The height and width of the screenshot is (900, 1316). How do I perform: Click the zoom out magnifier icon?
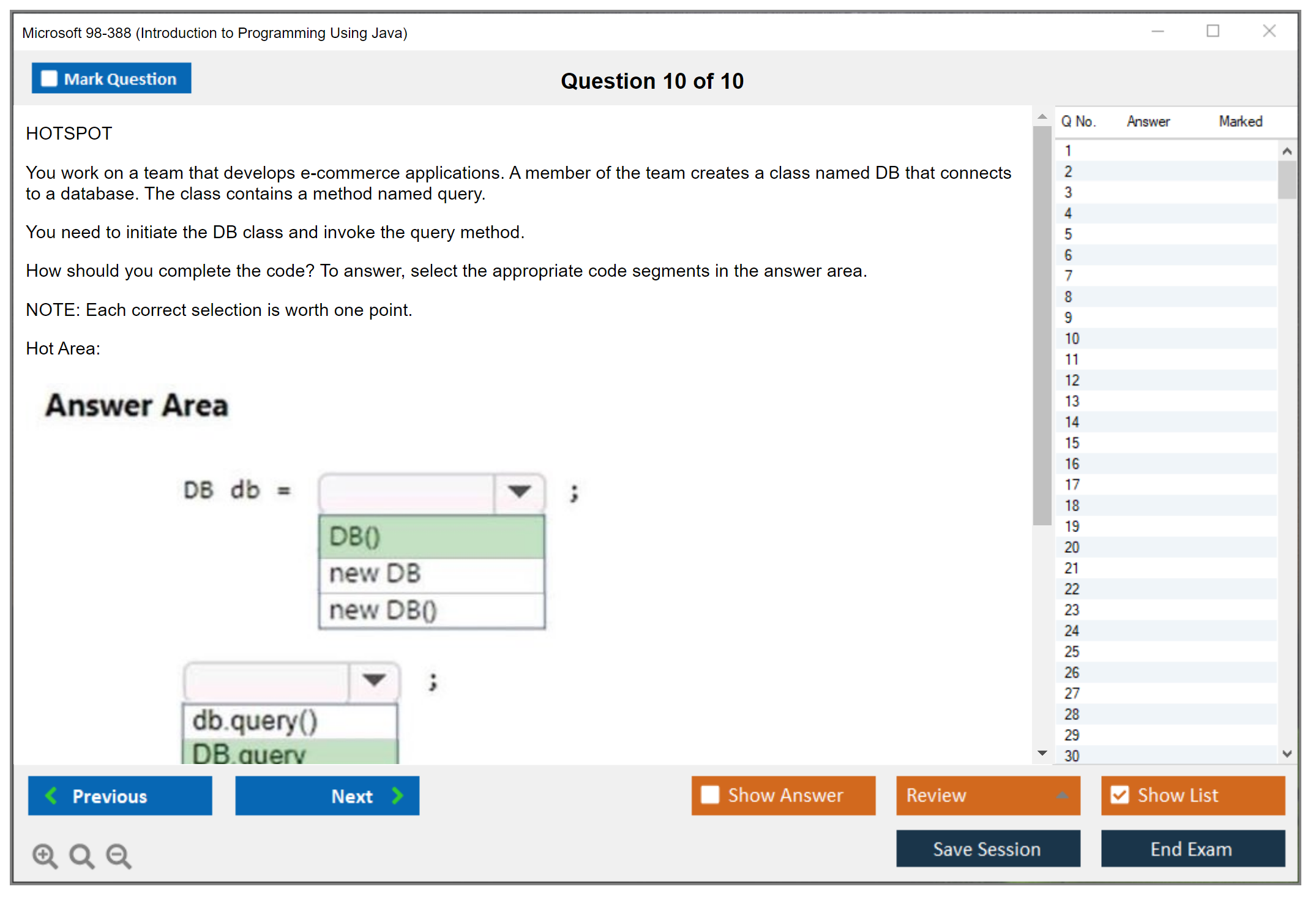[x=118, y=856]
